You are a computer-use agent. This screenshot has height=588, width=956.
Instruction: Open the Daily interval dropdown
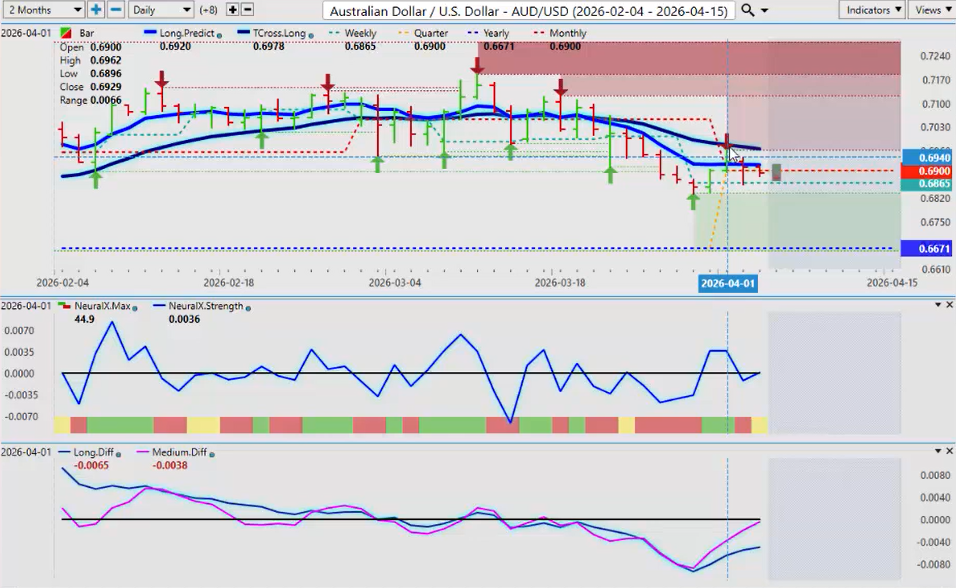coord(160,9)
